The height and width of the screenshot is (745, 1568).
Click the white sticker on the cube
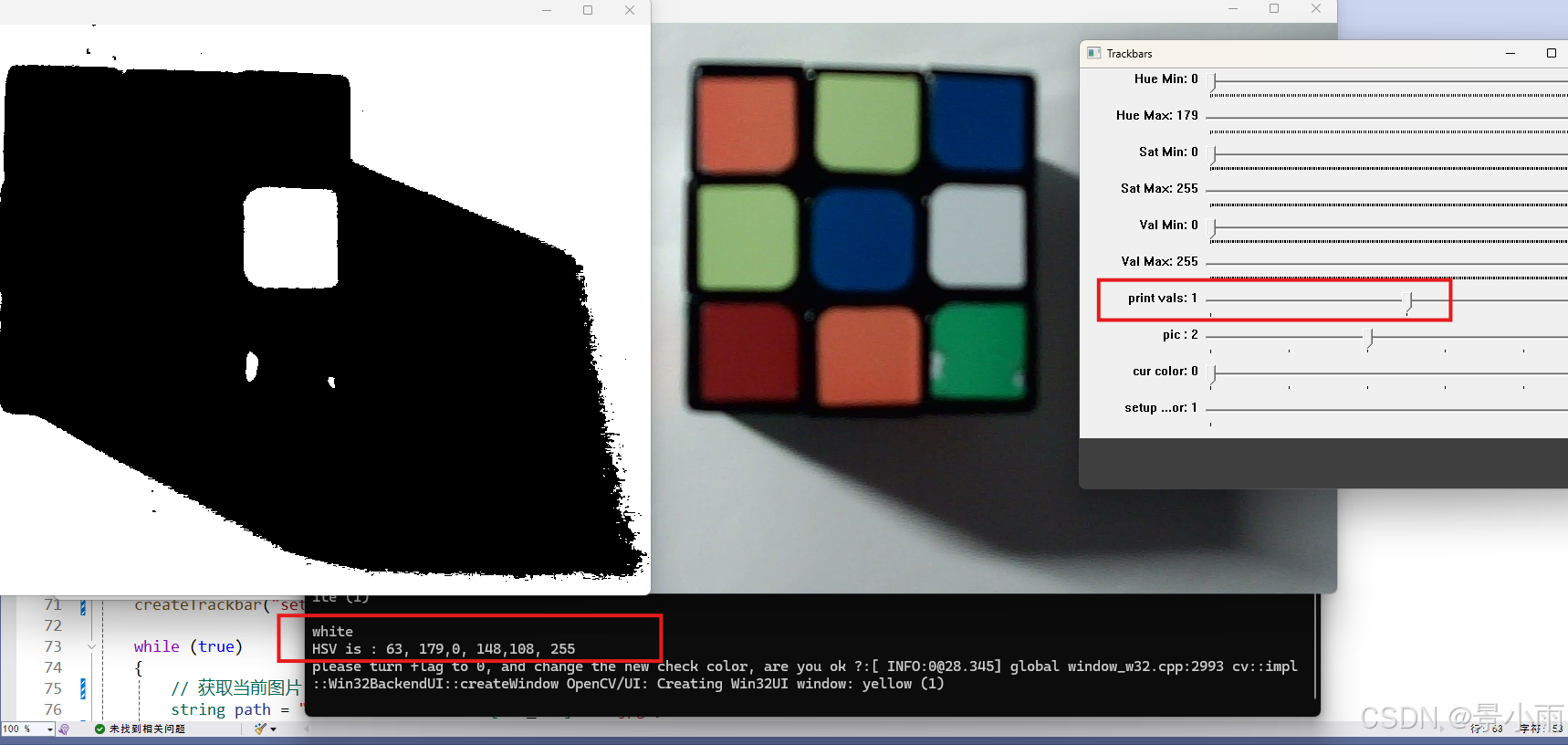point(977,236)
